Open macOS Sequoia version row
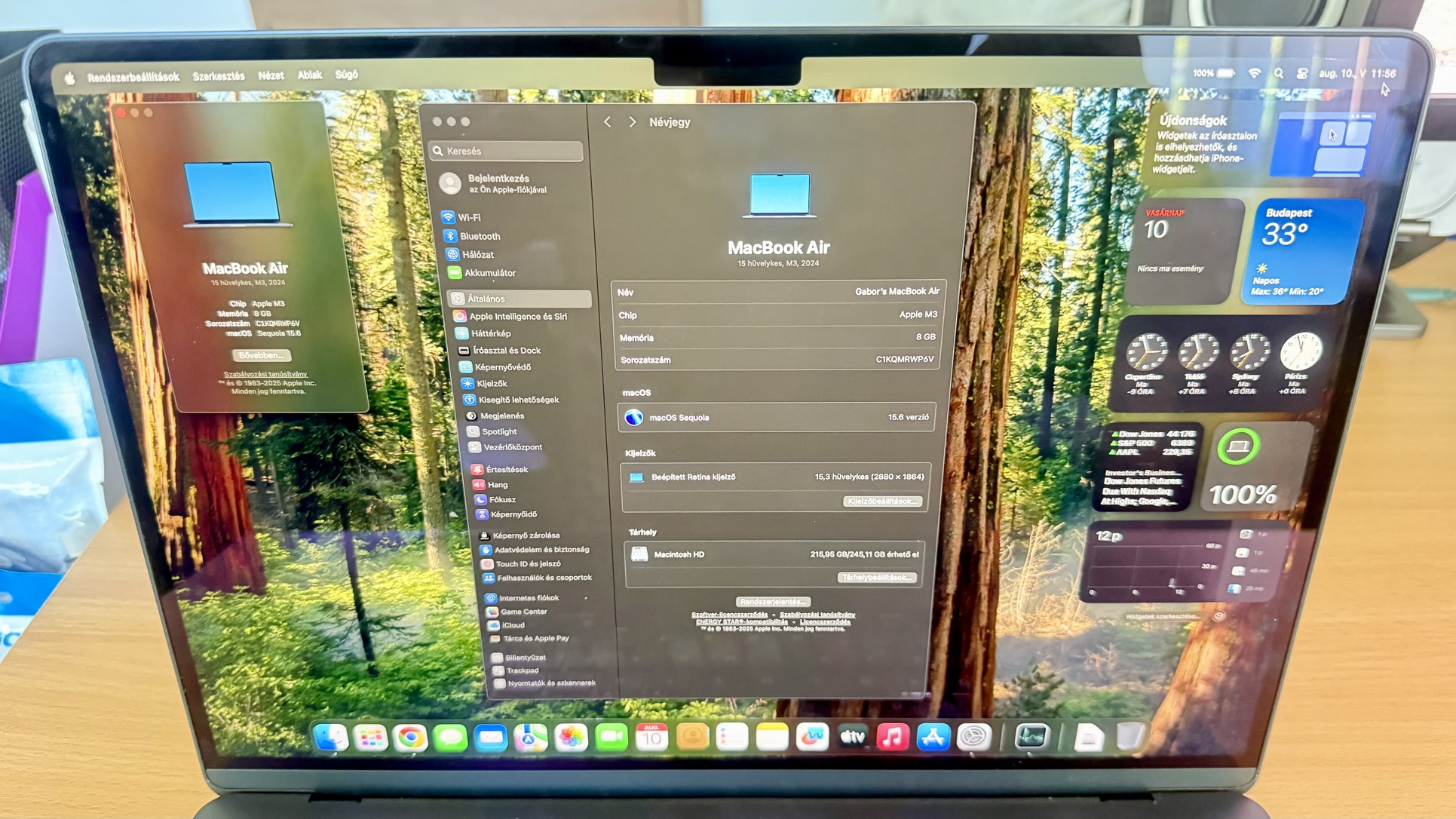 [777, 417]
